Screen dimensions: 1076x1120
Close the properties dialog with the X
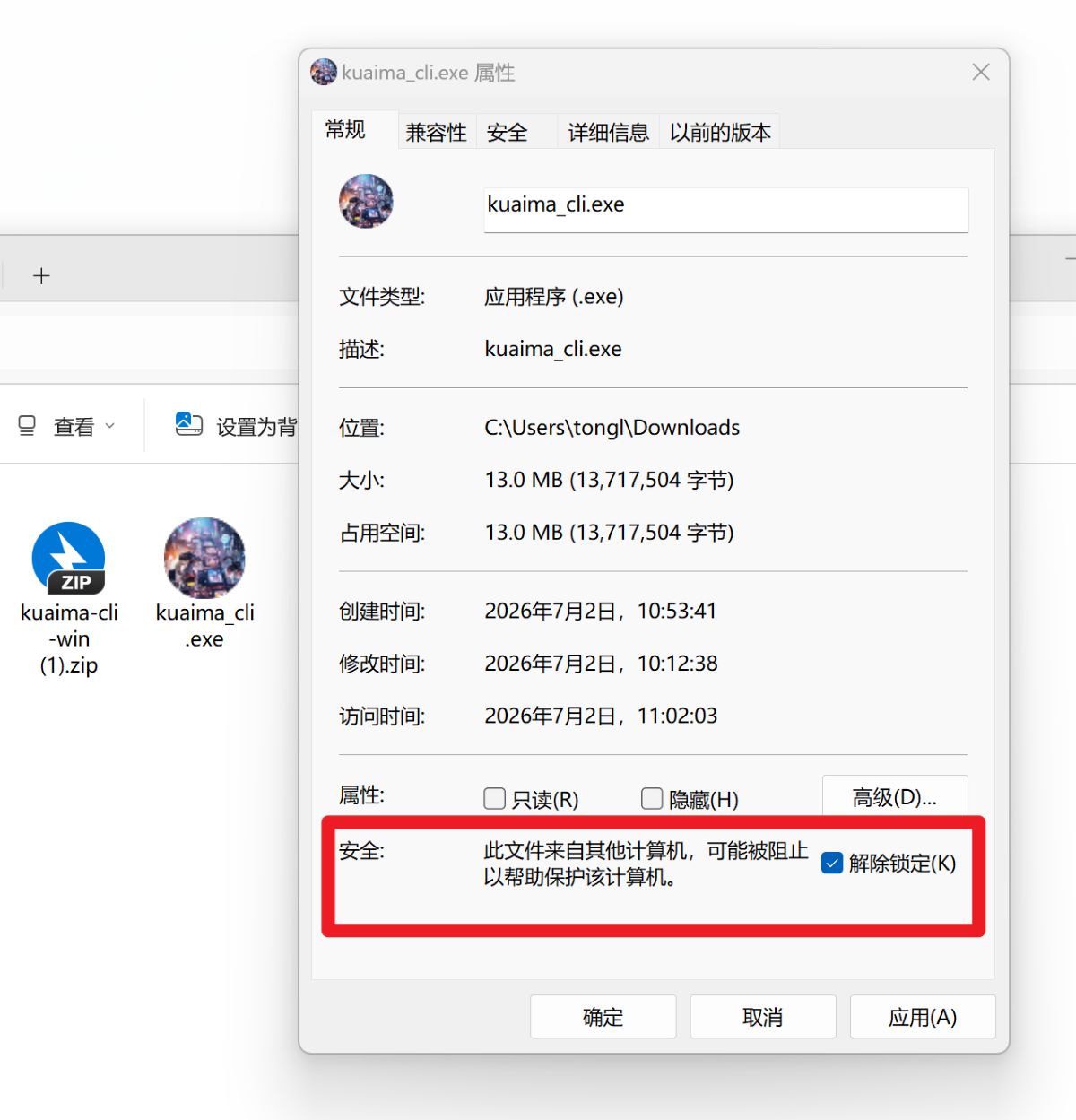[981, 72]
